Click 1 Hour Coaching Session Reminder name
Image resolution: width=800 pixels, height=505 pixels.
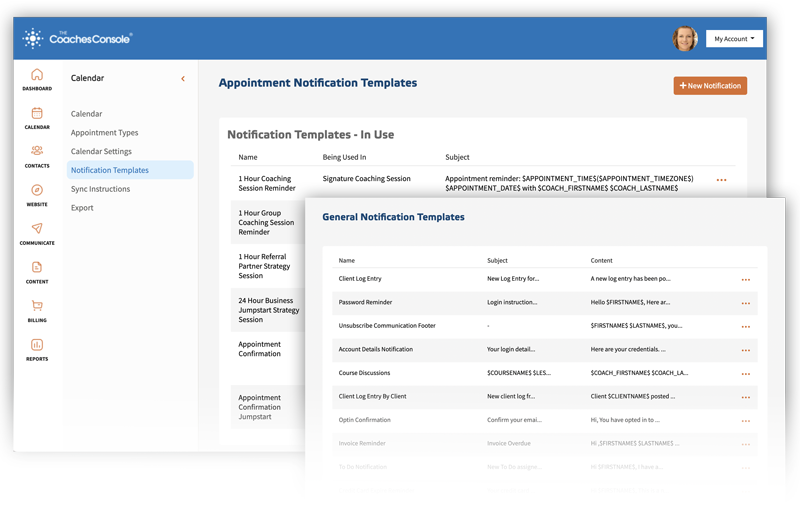(267, 183)
